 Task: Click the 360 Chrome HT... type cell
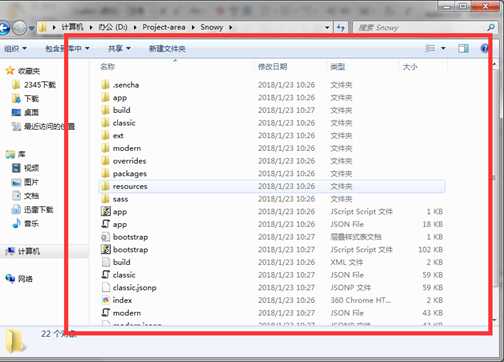tap(360, 300)
